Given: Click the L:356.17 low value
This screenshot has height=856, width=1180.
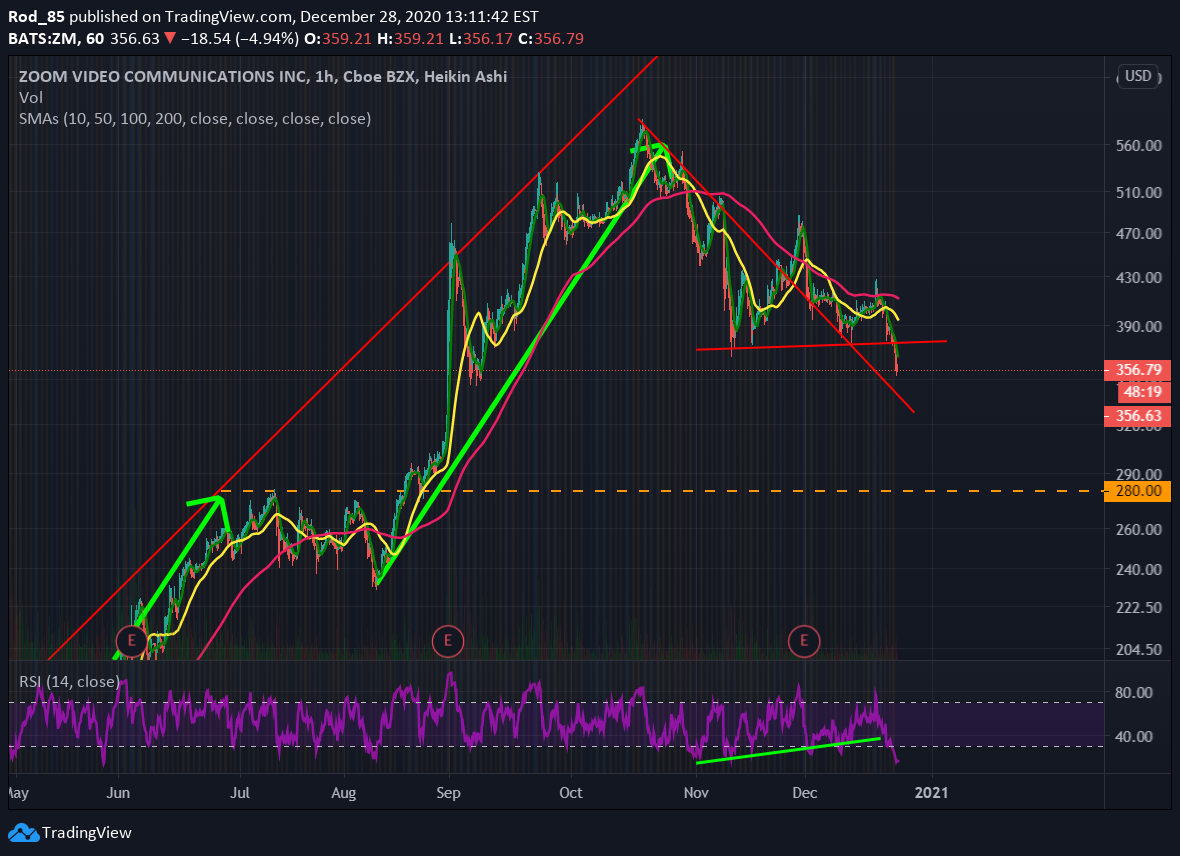Looking at the screenshot, I should 479,38.
